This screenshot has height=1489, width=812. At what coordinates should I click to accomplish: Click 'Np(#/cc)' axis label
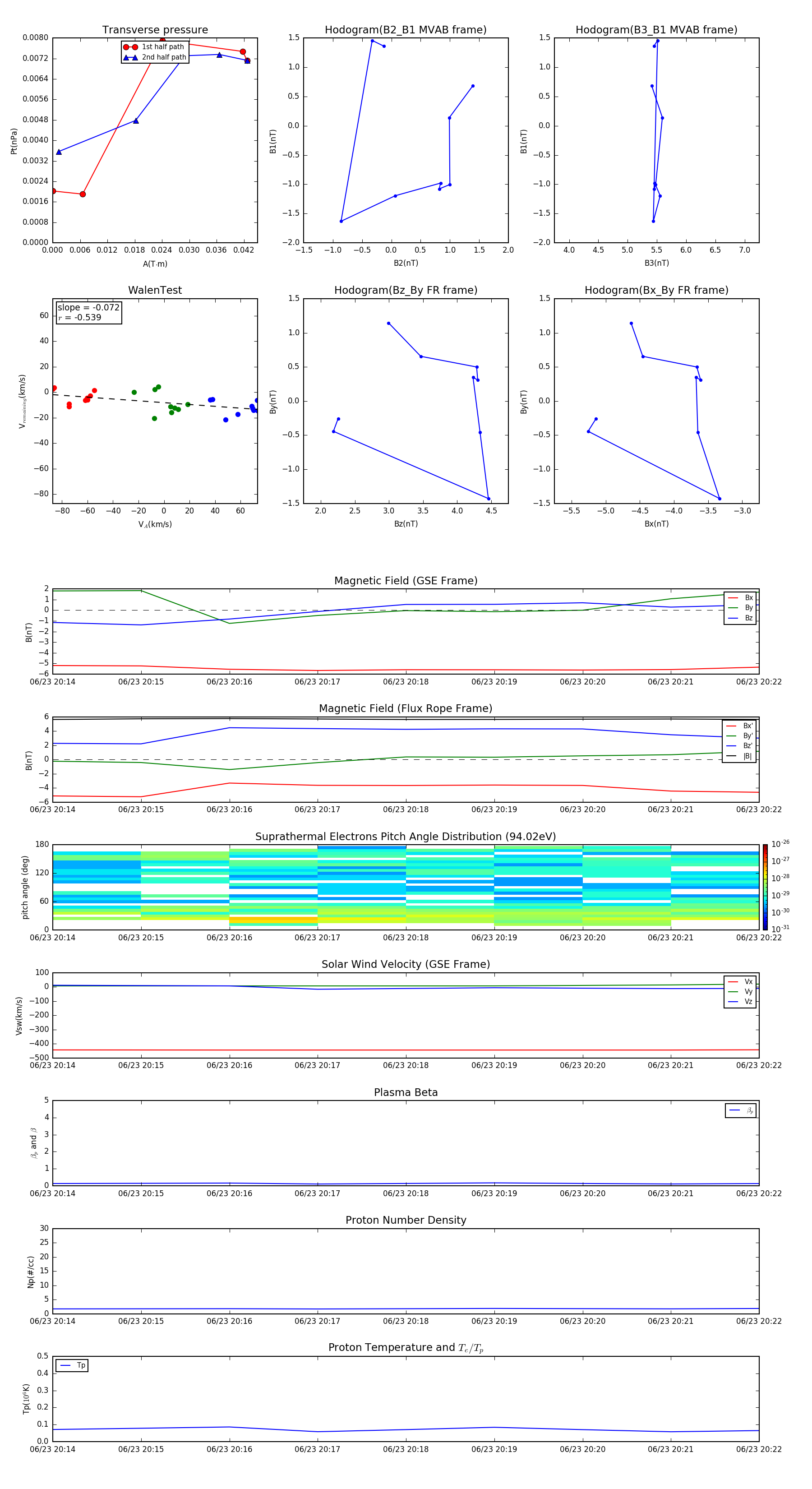click(31, 1271)
